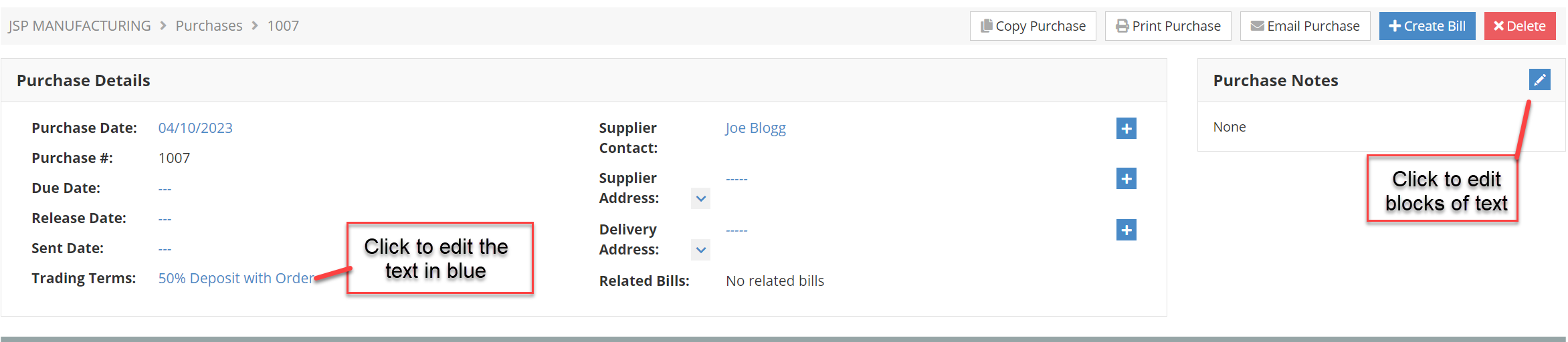The image size is (1568, 342).
Task: Click the plus icon beside Supplier Address
Action: [x=1126, y=178]
